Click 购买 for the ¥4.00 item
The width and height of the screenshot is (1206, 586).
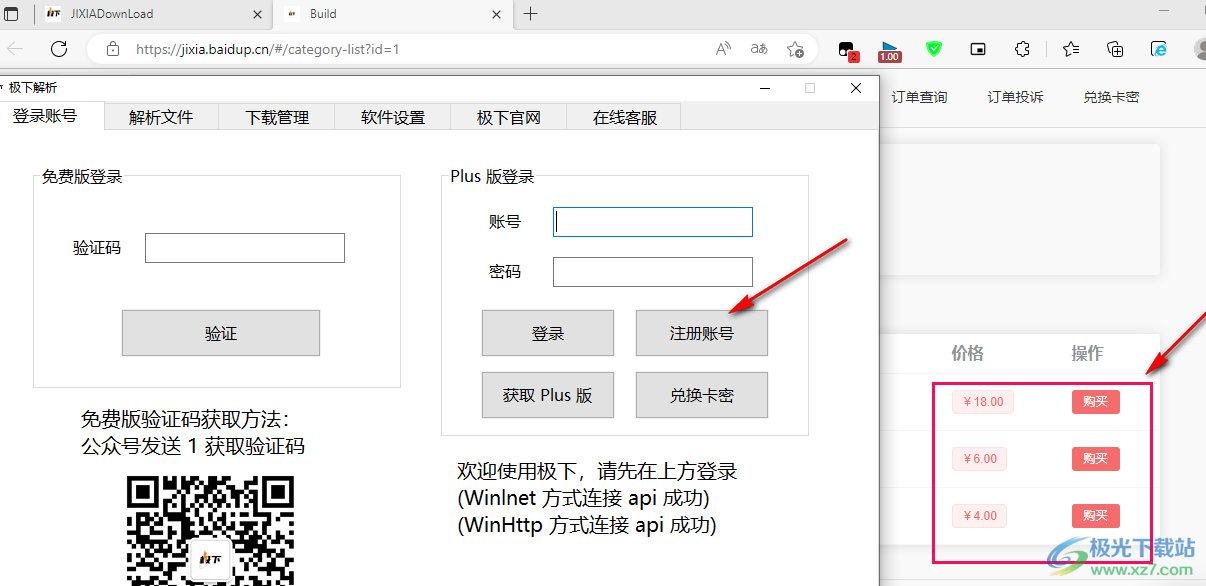(1096, 516)
